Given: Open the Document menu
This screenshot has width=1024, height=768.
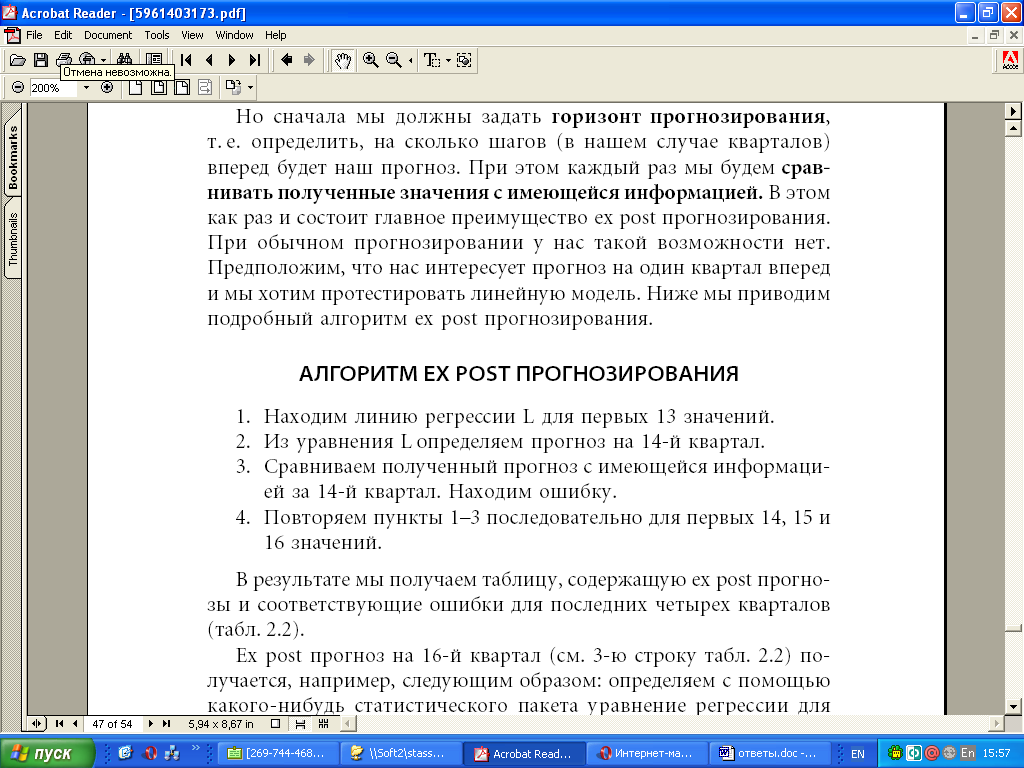Looking at the screenshot, I should 108,35.
